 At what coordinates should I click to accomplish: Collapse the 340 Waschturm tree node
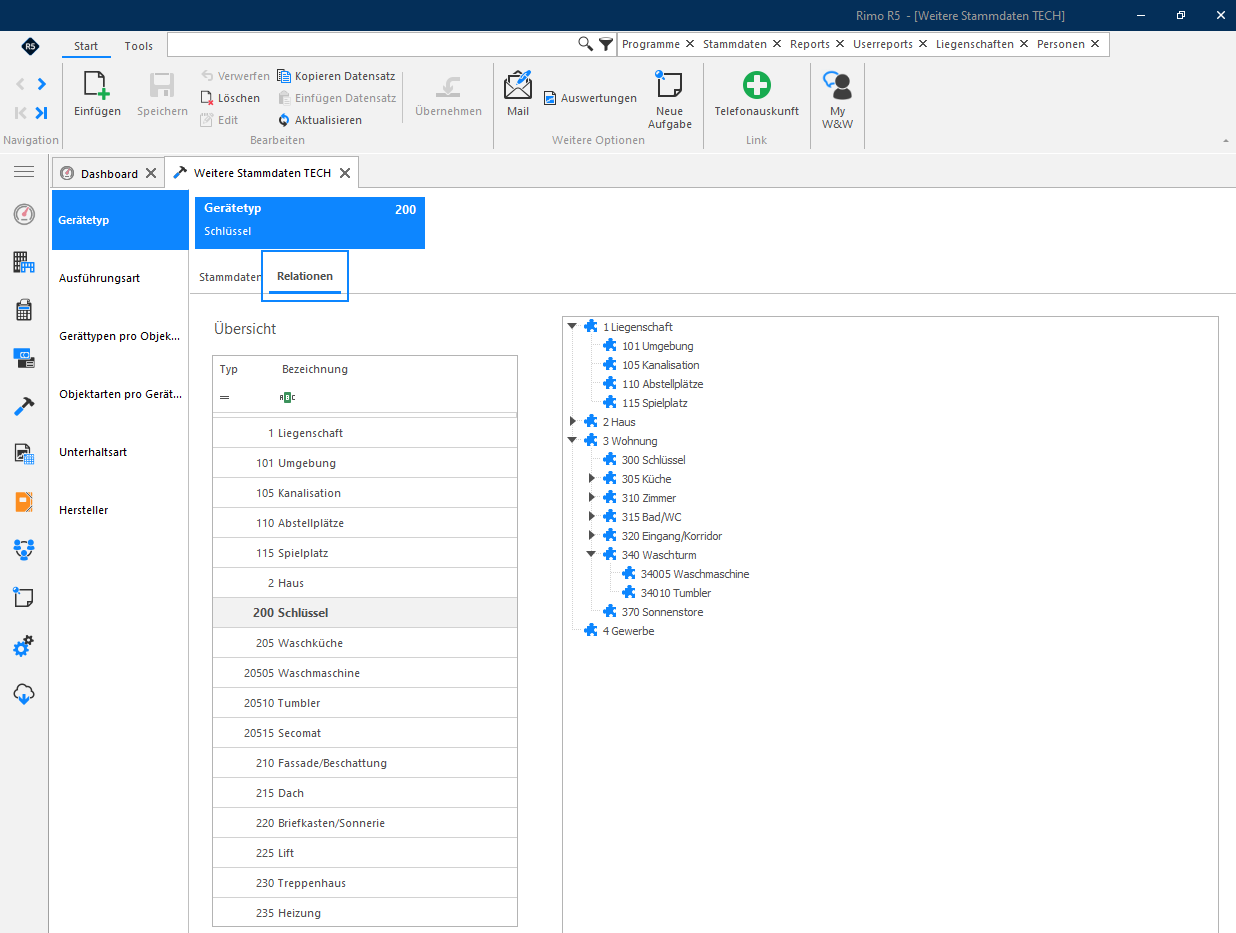point(592,554)
